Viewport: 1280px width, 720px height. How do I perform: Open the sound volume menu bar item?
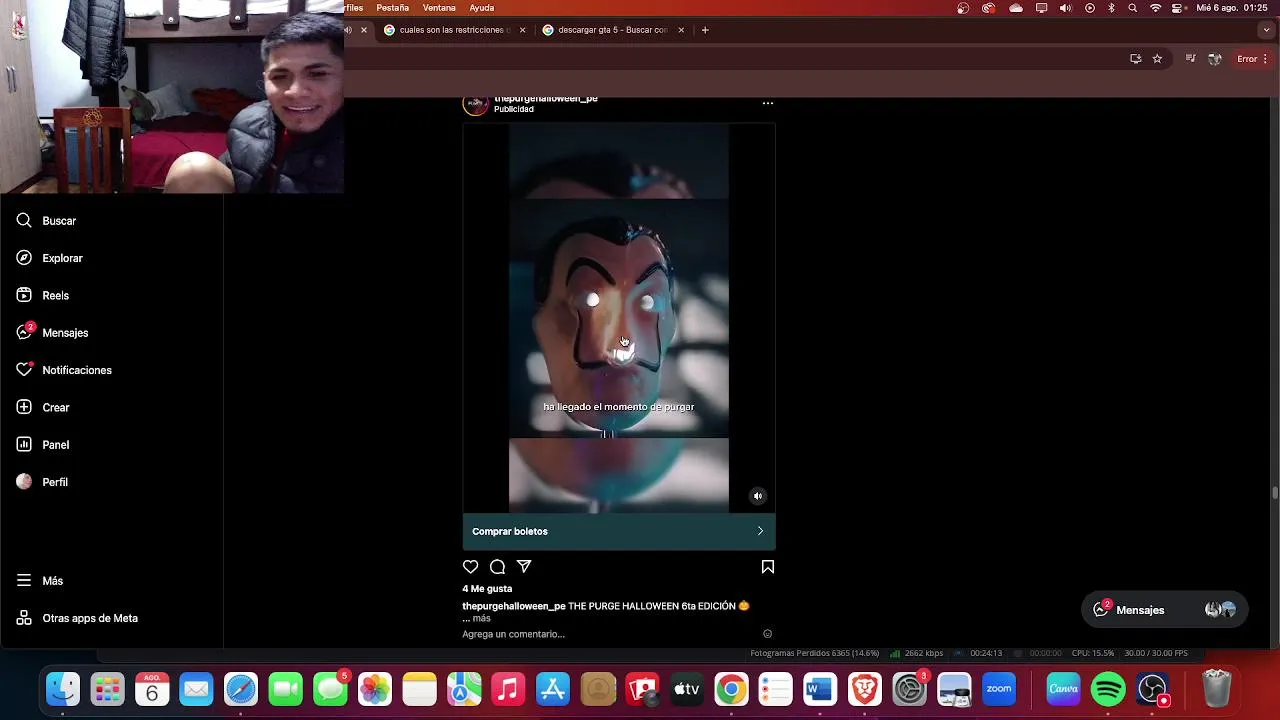(1065, 8)
